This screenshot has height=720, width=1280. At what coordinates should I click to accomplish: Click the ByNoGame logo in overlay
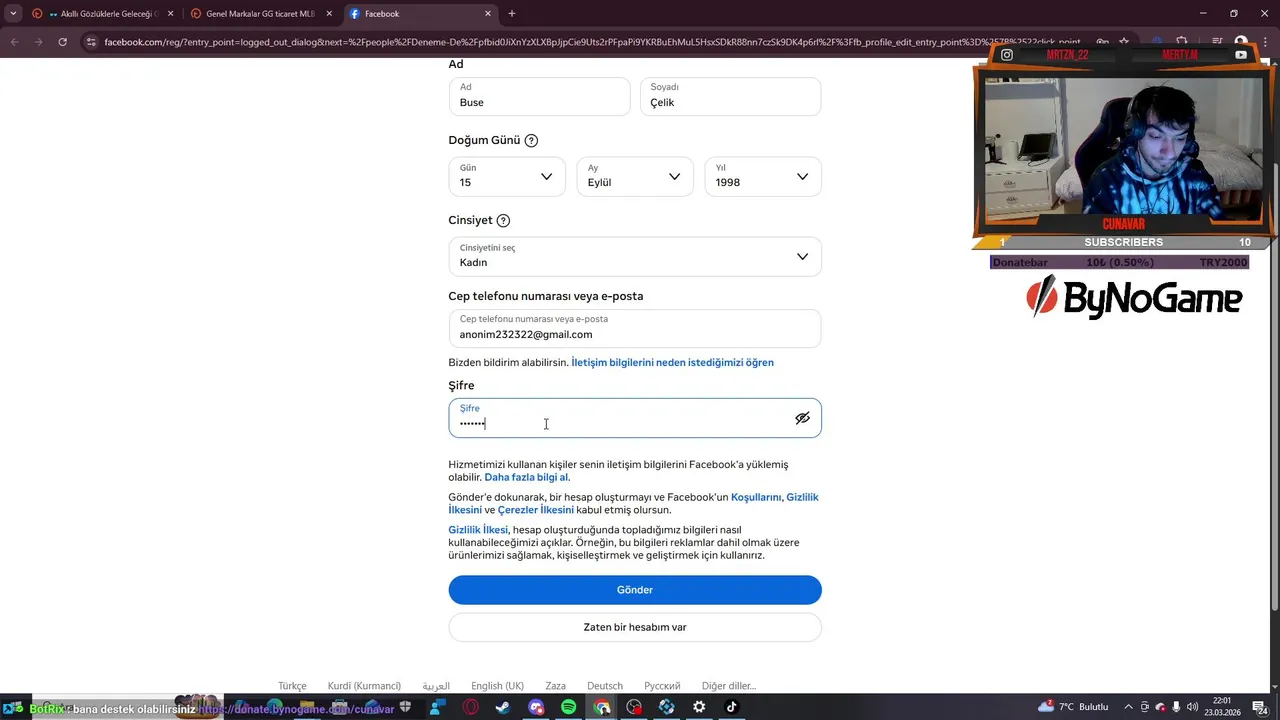point(1134,297)
